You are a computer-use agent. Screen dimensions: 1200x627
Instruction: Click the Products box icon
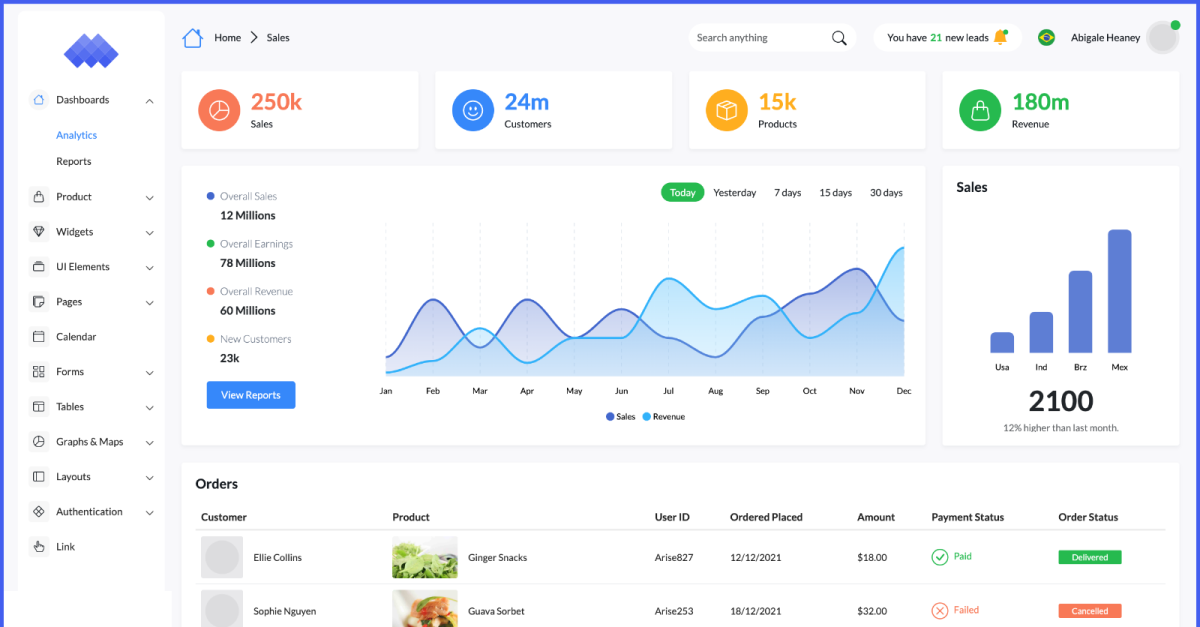726,110
